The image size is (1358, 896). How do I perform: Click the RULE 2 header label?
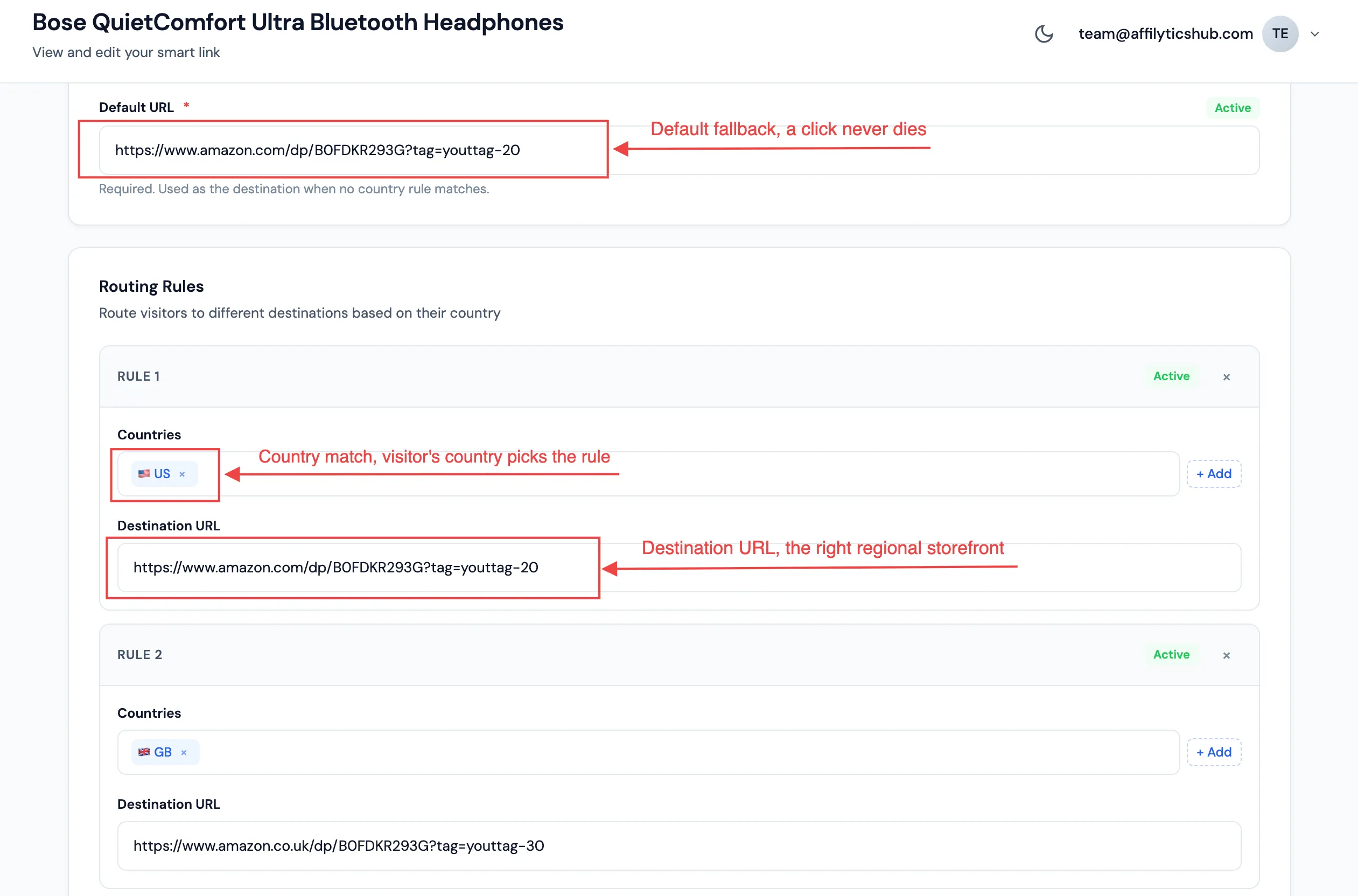139,654
